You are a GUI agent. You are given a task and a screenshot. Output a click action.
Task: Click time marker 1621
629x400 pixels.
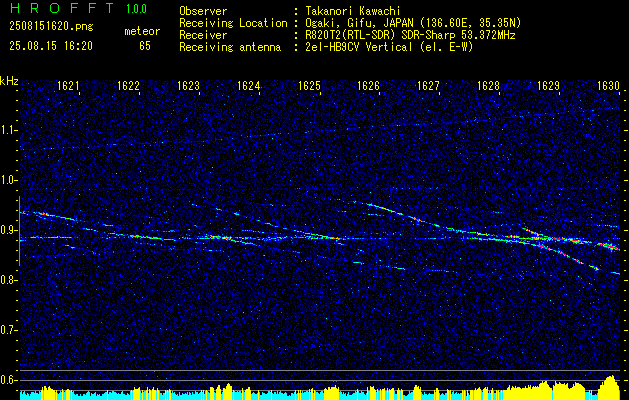pos(68,86)
